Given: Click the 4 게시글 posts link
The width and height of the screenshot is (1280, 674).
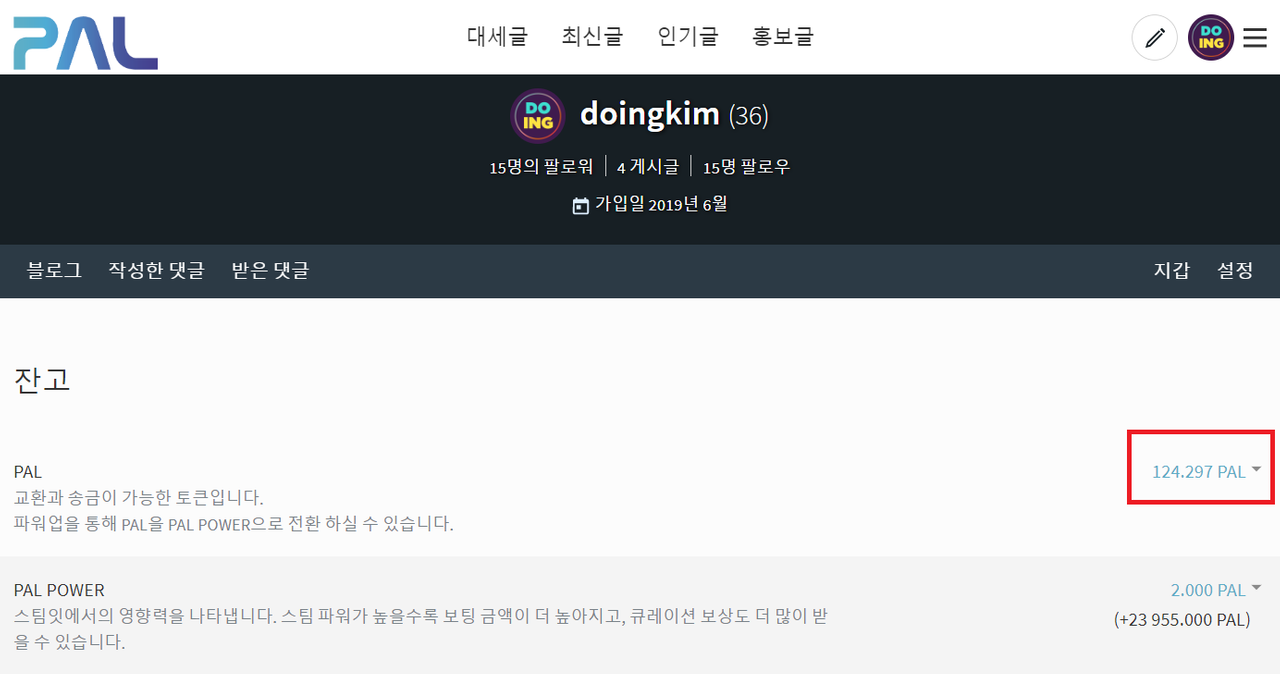Looking at the screenshot, I should (648, 167).
